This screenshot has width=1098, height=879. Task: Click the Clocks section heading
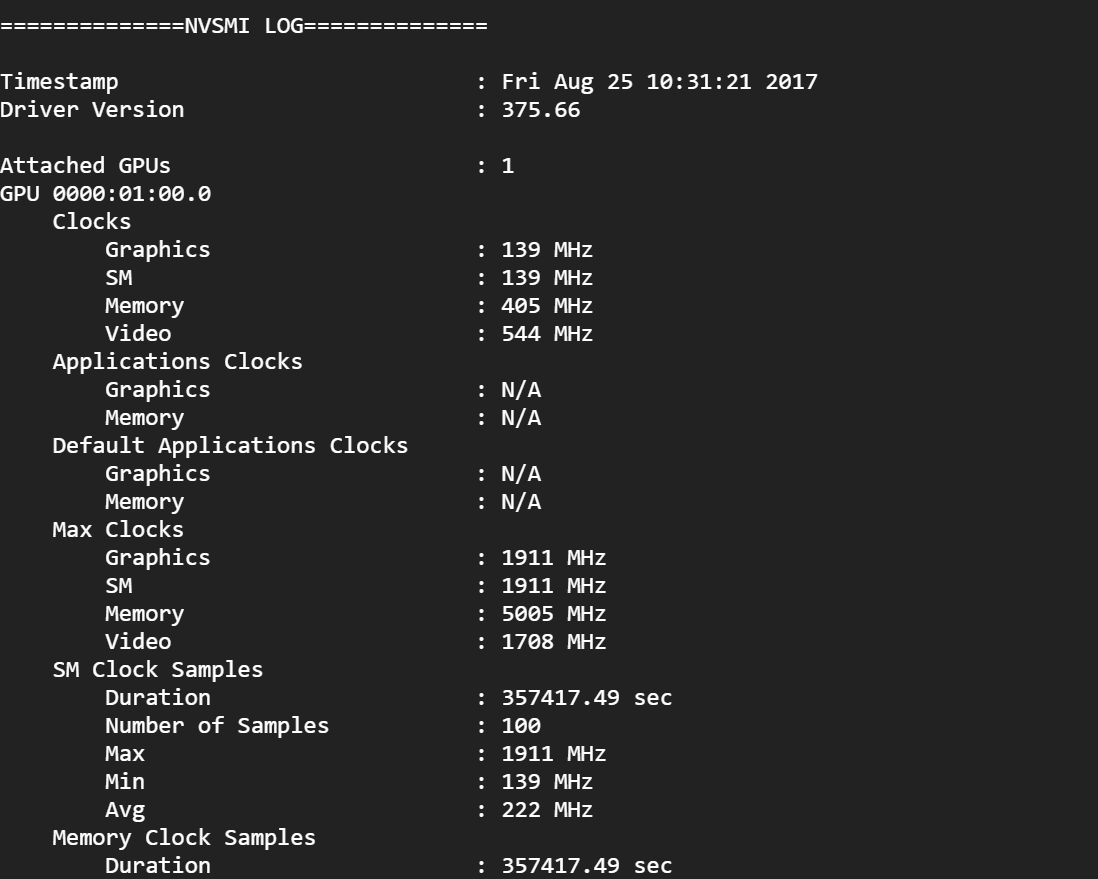click(x=92, y=222)
